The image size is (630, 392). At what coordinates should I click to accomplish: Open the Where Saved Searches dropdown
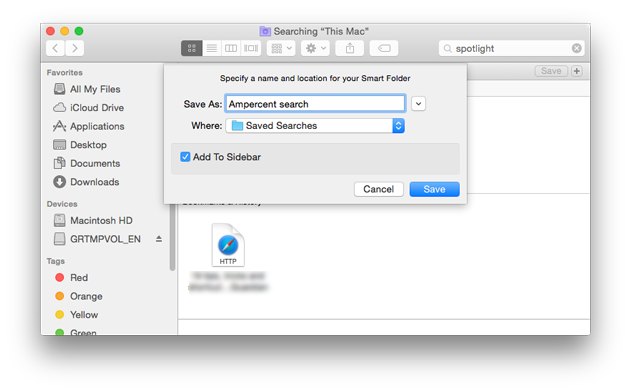(315, 126)
